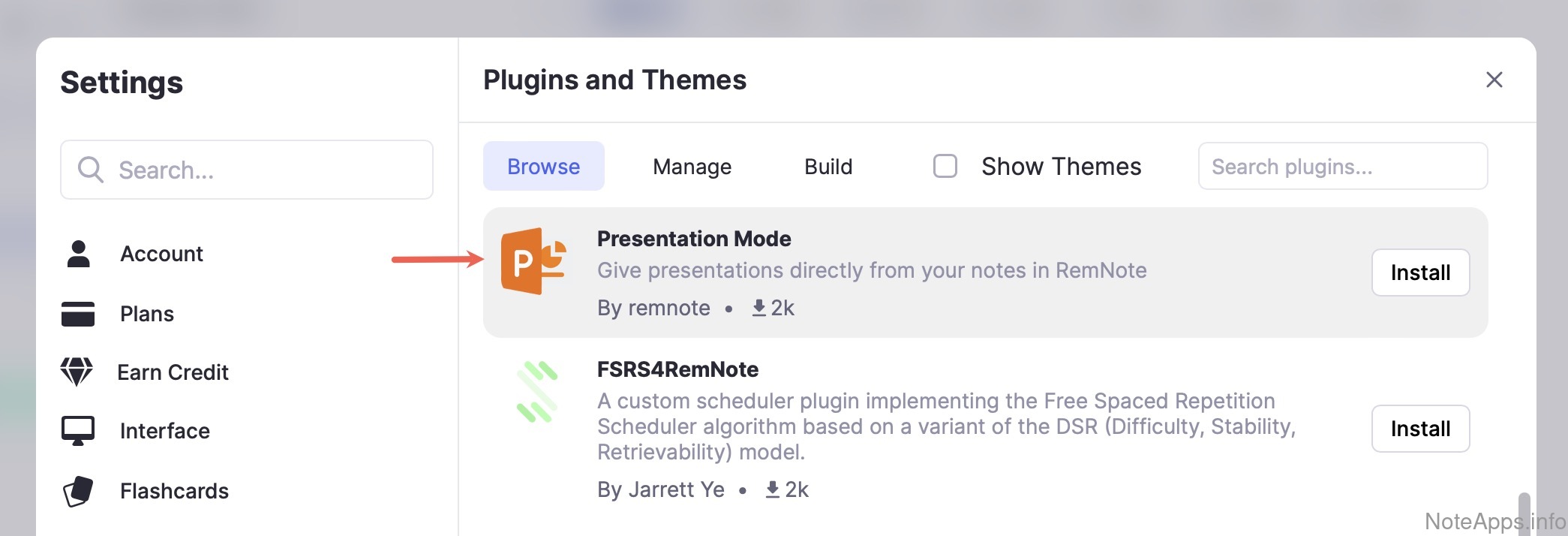This screenshot has width=1568, height=536.
Task: Click the Account person icon
Action: coord(78,254)
